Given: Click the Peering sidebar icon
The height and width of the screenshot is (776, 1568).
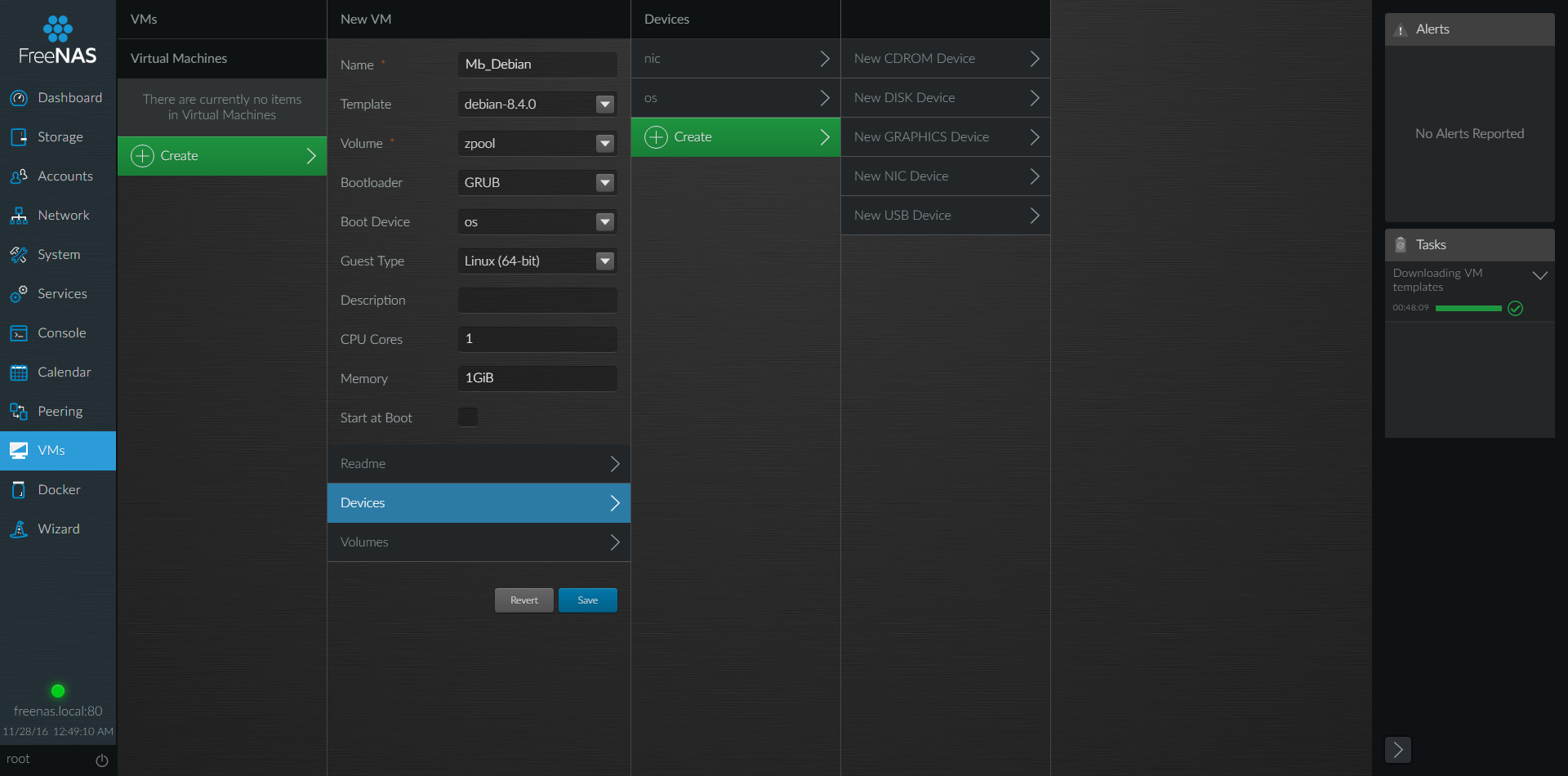Looking at the screenshot, I should coord(19,412).
